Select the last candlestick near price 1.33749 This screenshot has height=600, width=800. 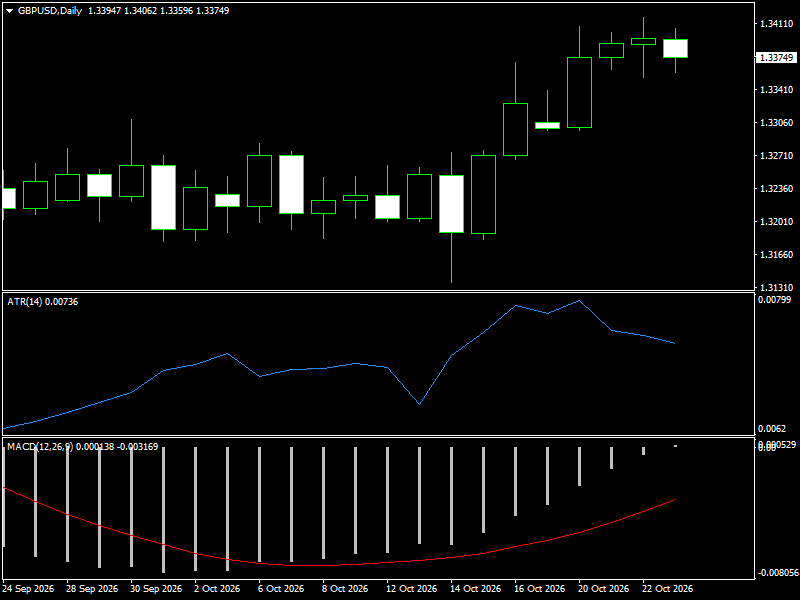click(x=676, y=48)
